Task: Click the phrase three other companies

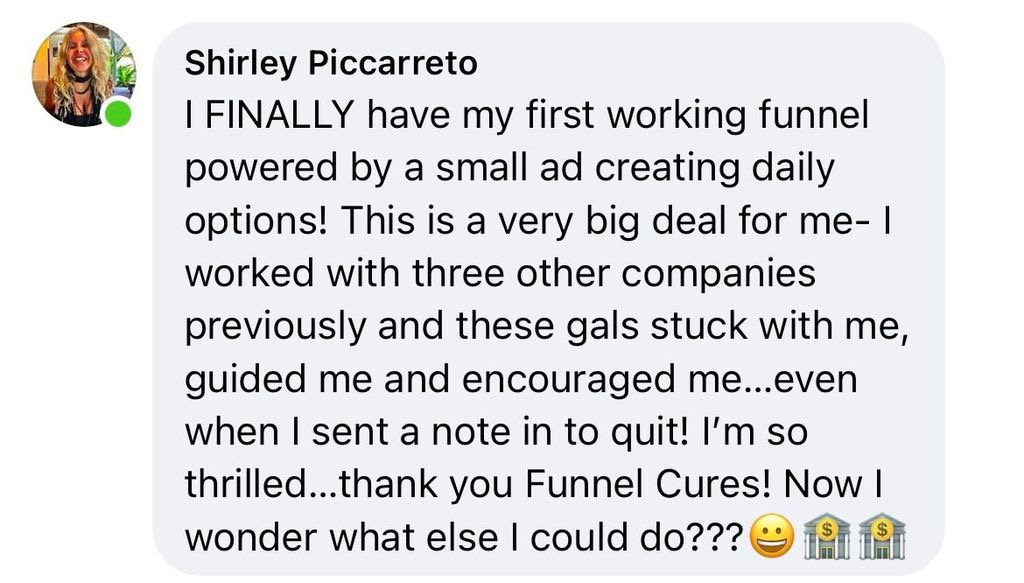Action: [613, 275]
